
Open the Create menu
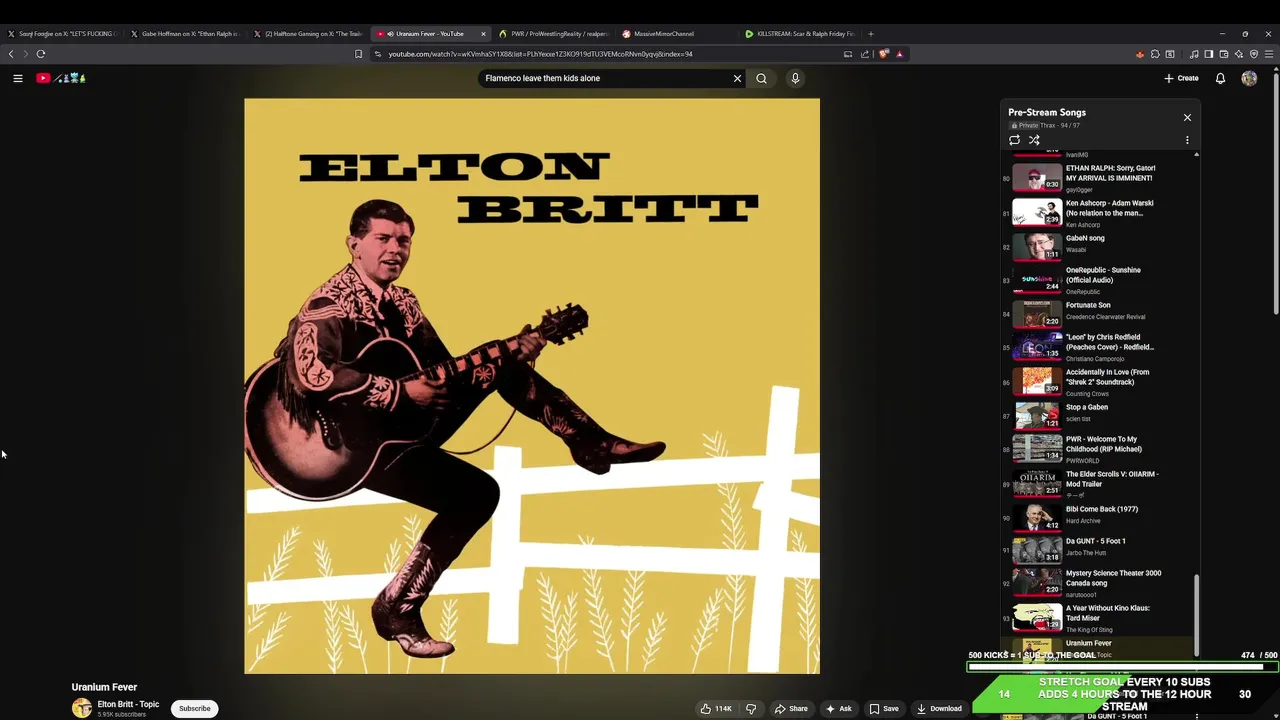point(1181,78)
